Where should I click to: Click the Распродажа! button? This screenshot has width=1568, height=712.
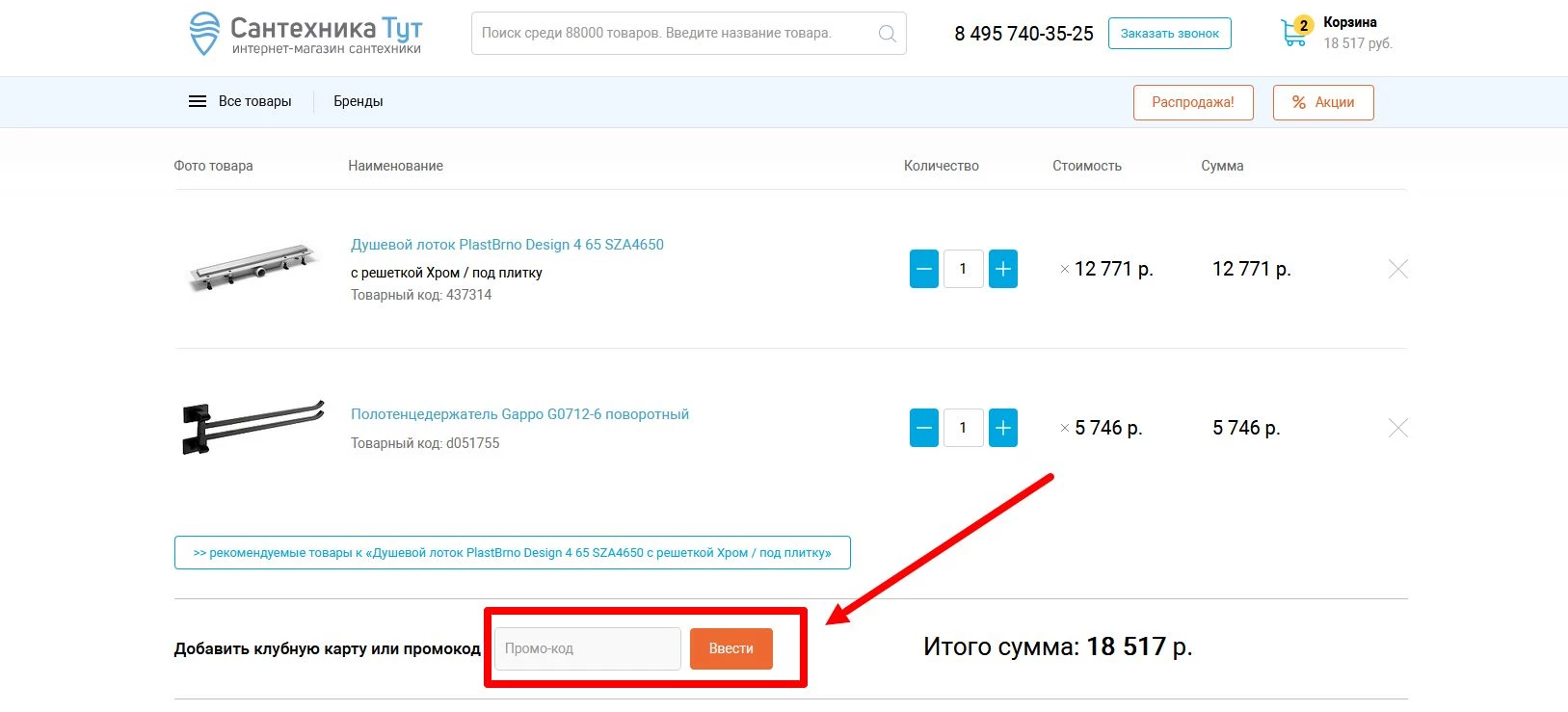(1192, 102)
